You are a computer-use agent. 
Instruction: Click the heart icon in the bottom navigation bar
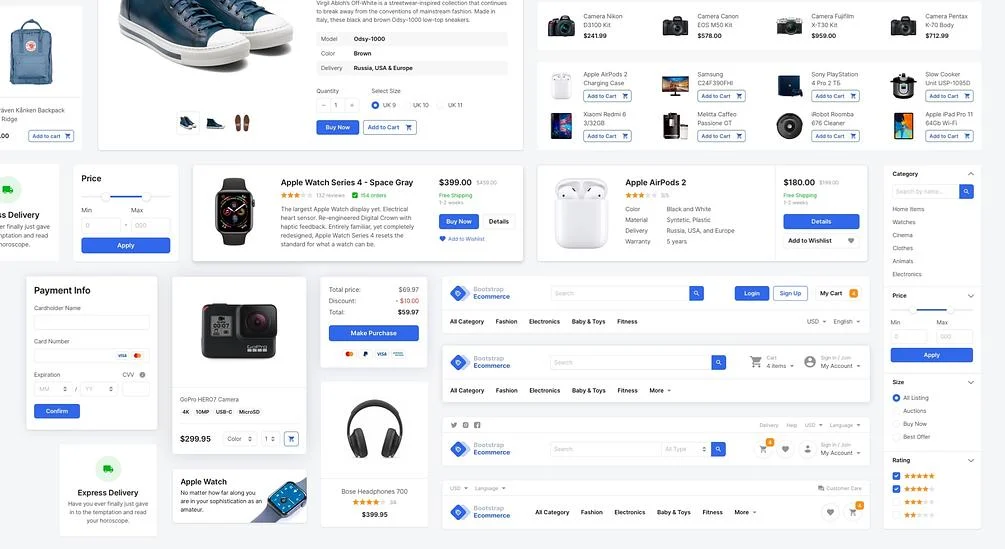pos(830,512)
